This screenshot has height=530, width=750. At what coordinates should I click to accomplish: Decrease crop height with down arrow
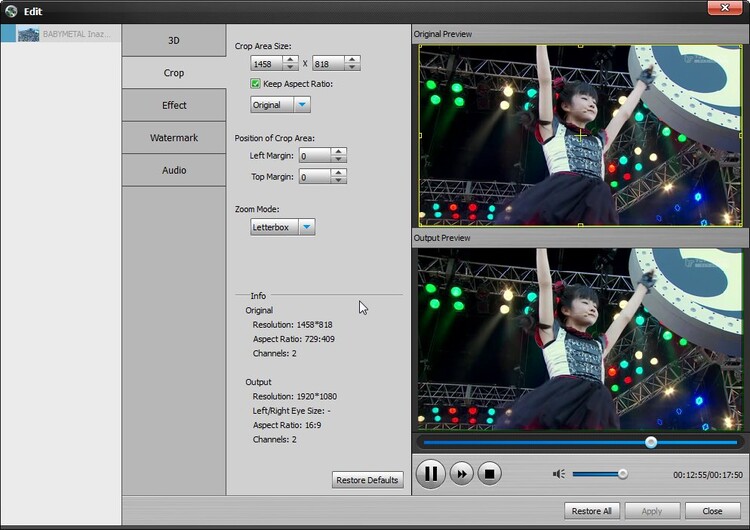[x=352, y=67]
